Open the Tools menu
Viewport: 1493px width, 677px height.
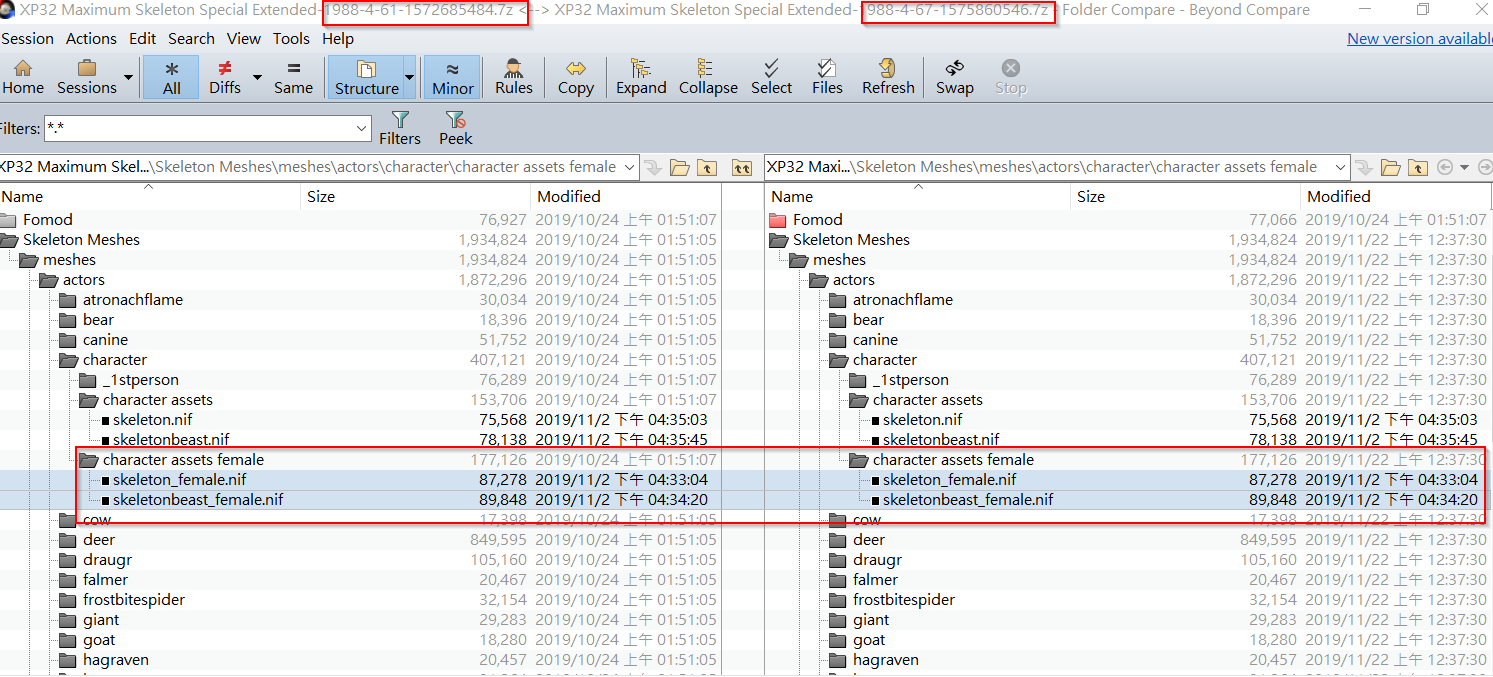[x=291, y=38]
